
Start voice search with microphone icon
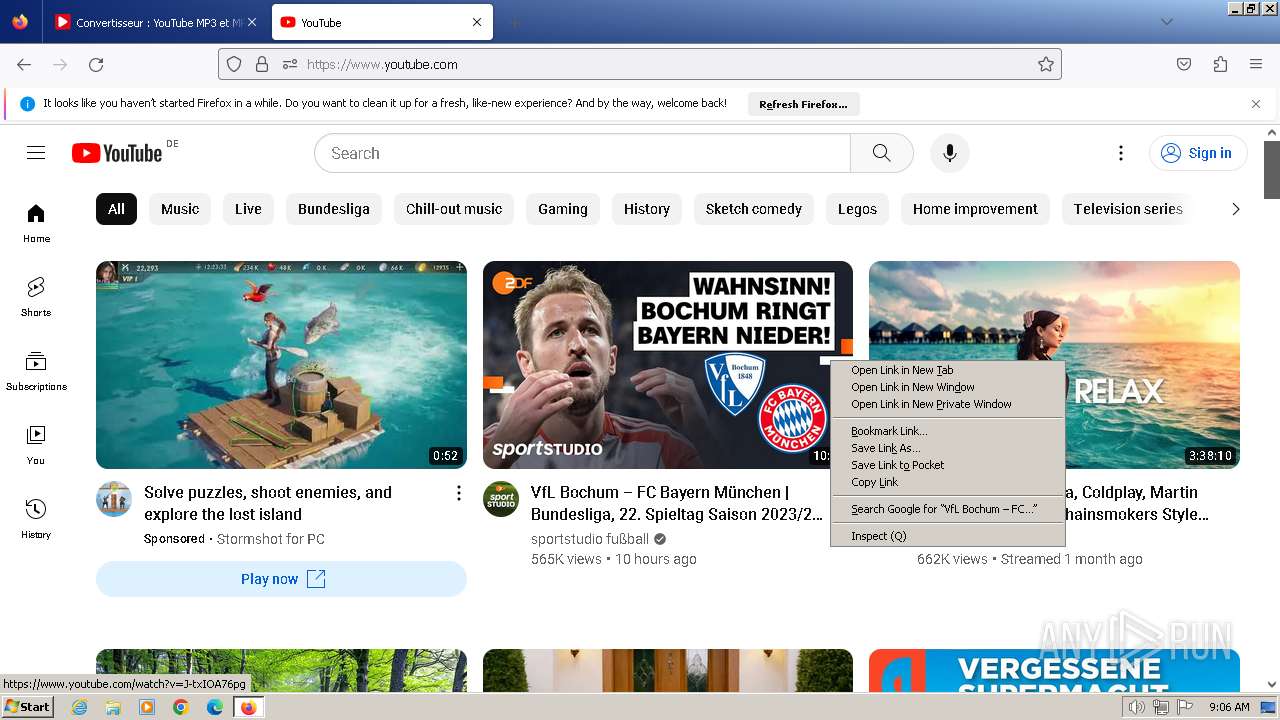pyautogui.click(x=950, y=153)
